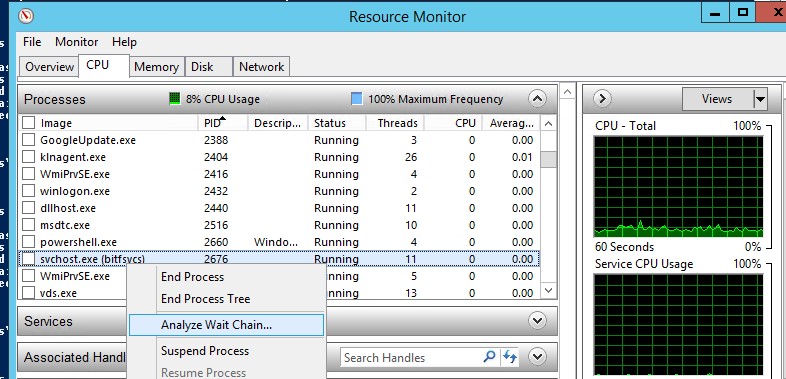The height and width of the screenshot is (379, 786).
Task: Check the winlogon.exe process checkbox
Action: click(x=29, y=191)
